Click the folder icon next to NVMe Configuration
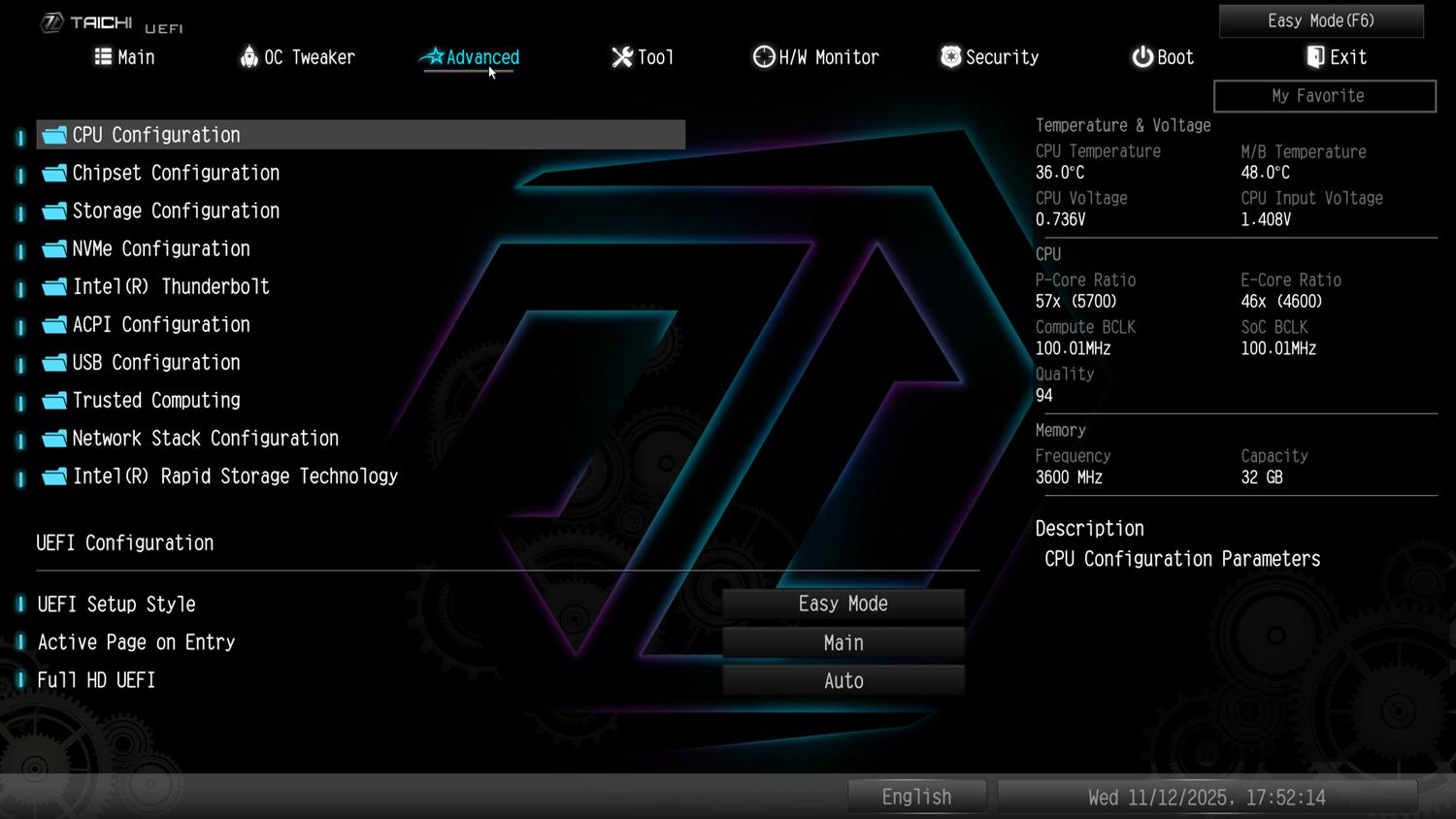The width and height of the screenshot is (1456, 819). tap(54, 249)
